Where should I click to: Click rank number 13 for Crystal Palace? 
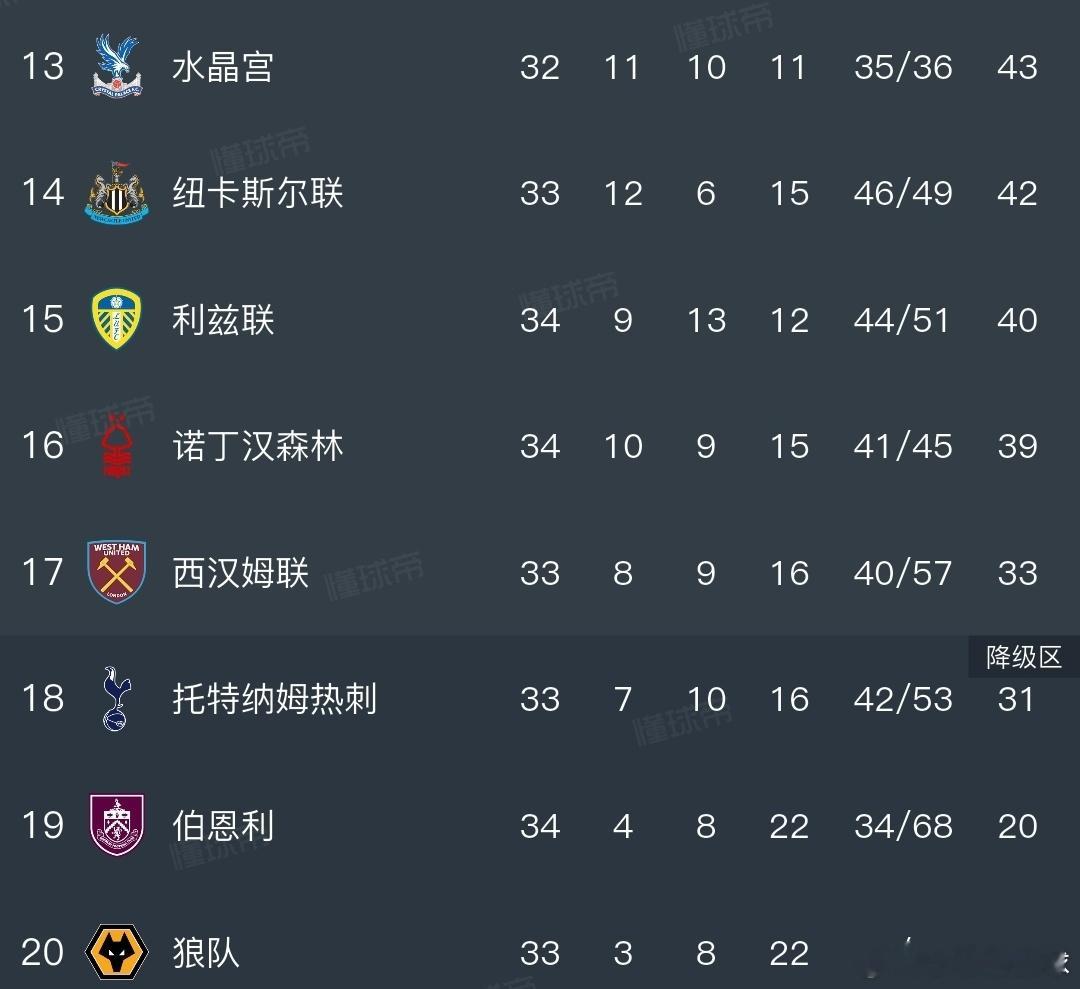(x=42, y=67)
